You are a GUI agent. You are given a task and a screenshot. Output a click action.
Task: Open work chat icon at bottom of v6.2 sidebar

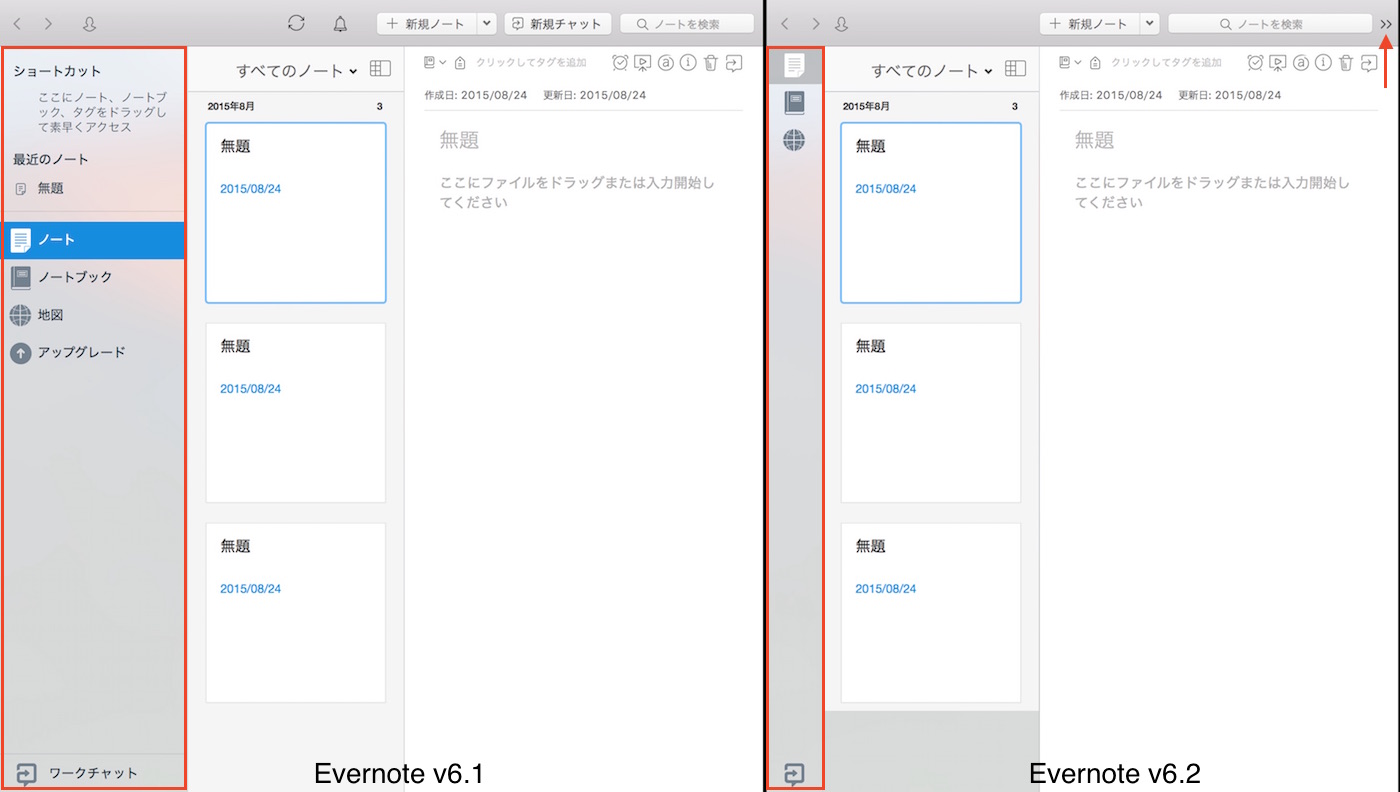pos(794,774)
